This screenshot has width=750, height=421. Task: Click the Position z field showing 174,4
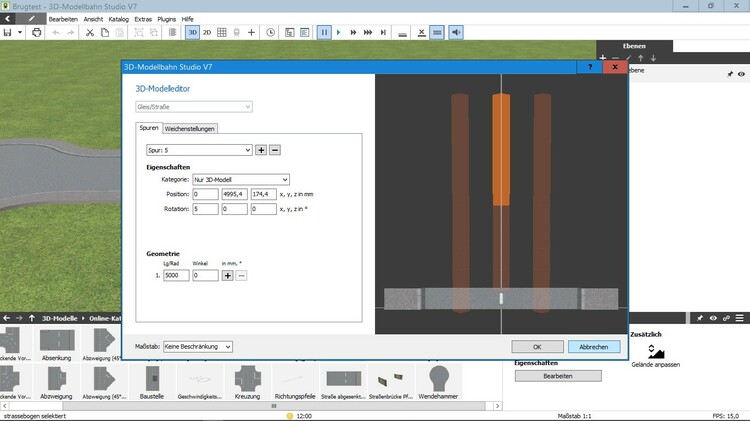264,194
